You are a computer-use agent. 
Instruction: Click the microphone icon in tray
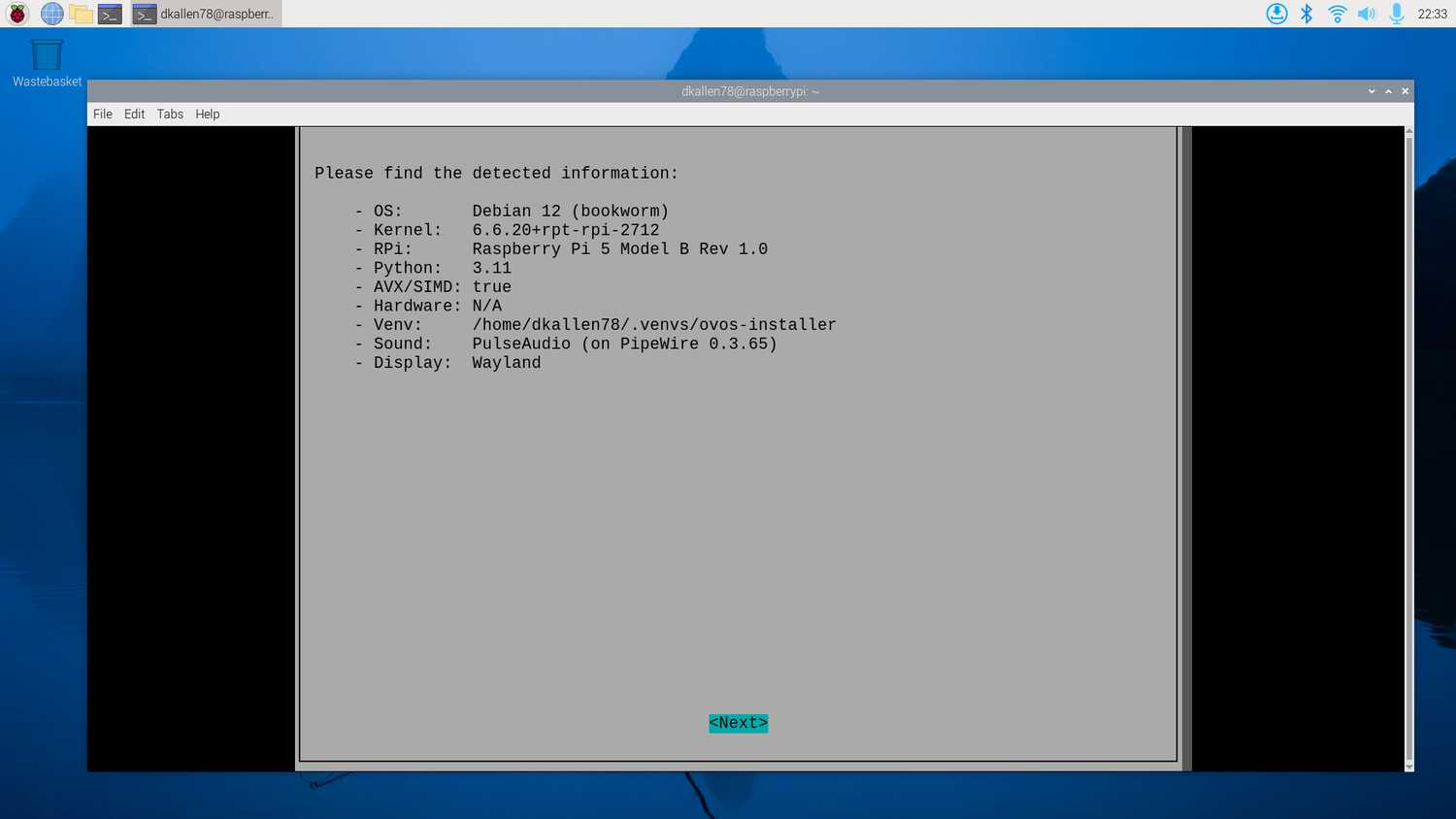point(1396,14)
